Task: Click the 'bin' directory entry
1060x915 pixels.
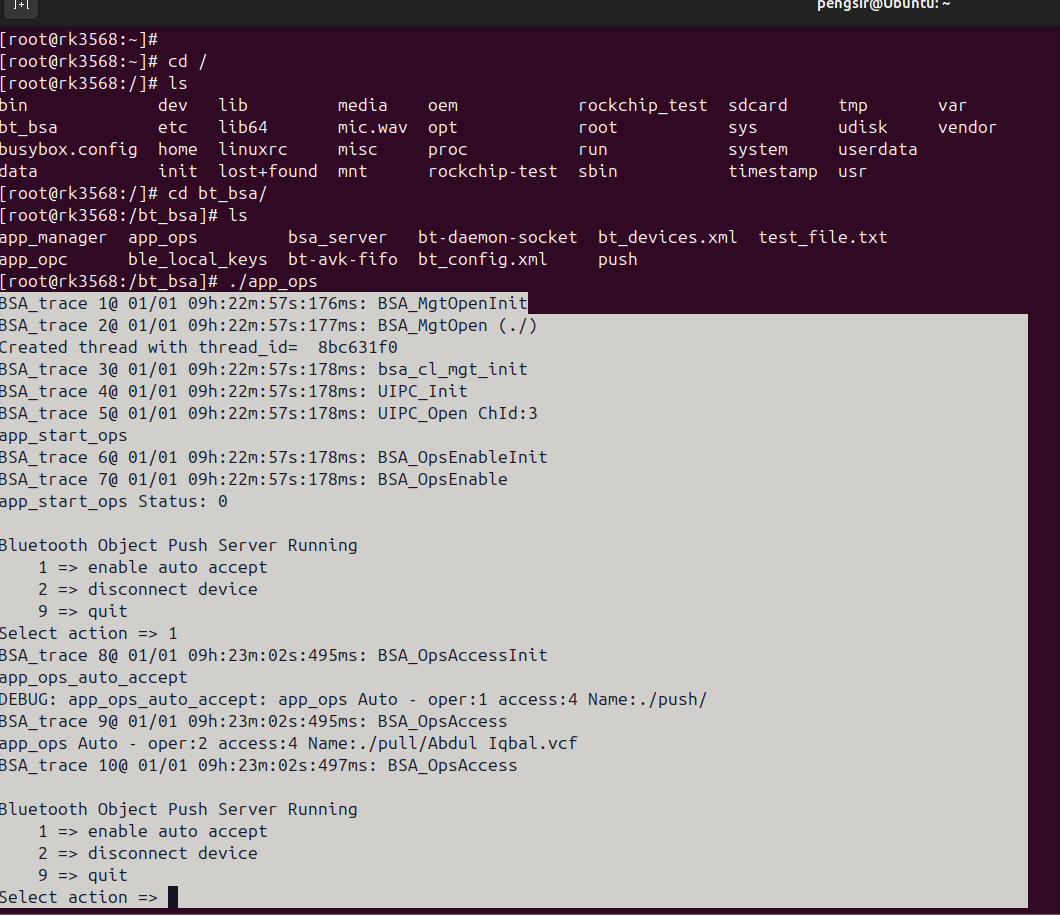Action: [x=14, y=105]
